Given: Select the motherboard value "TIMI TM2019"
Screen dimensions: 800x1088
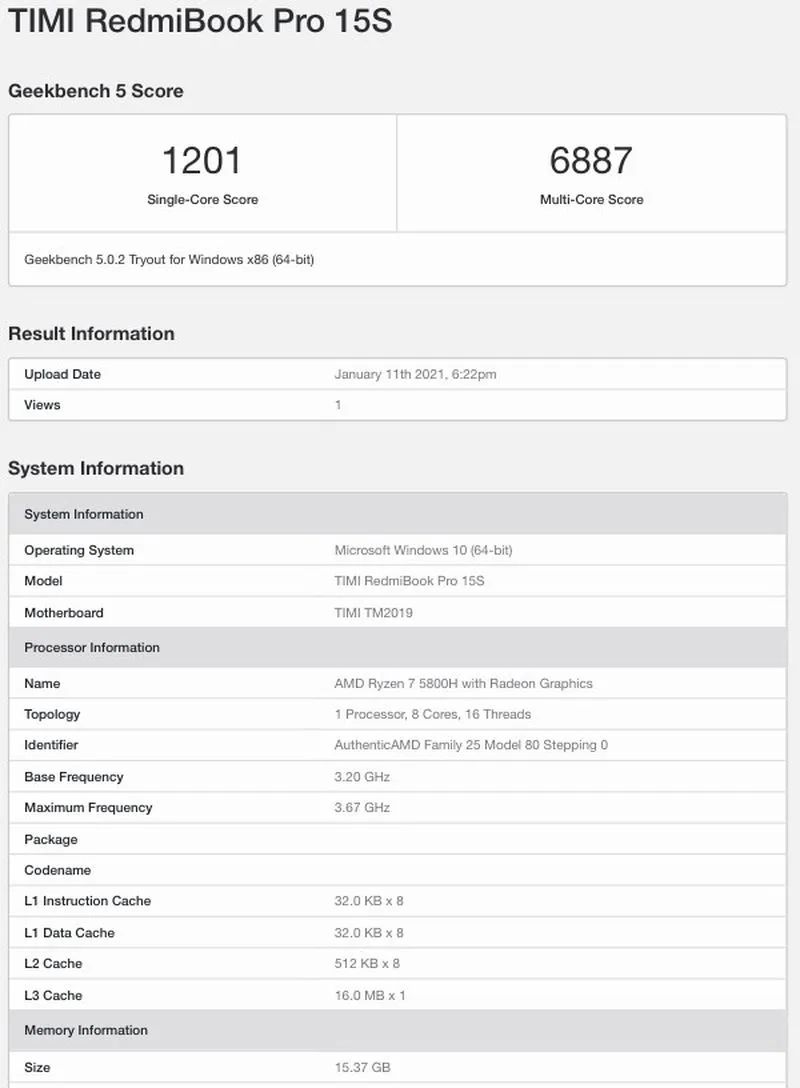Looking at the screenshot, I should (373, 613).
